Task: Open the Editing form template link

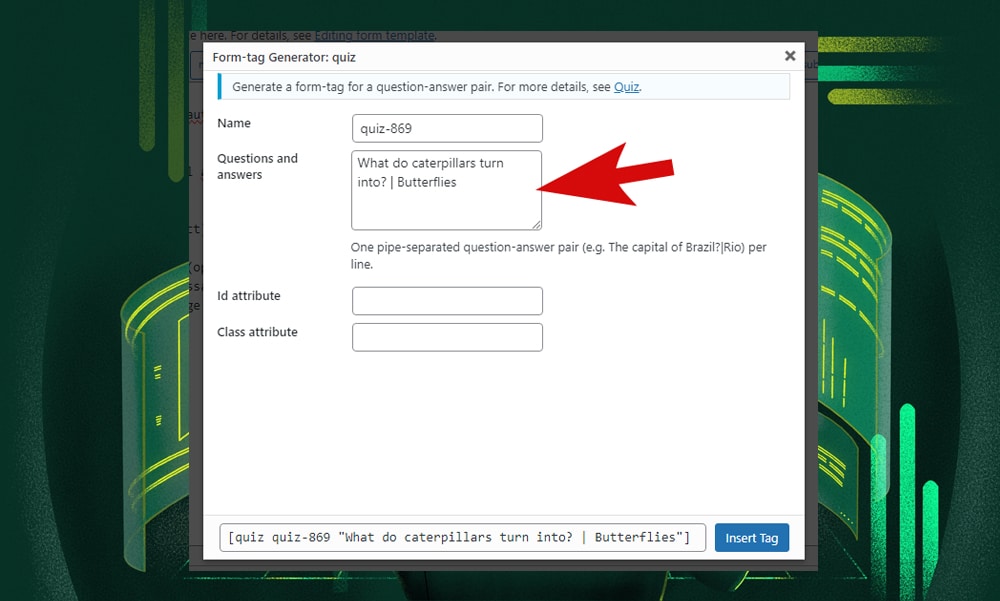Action: [375, 35]
